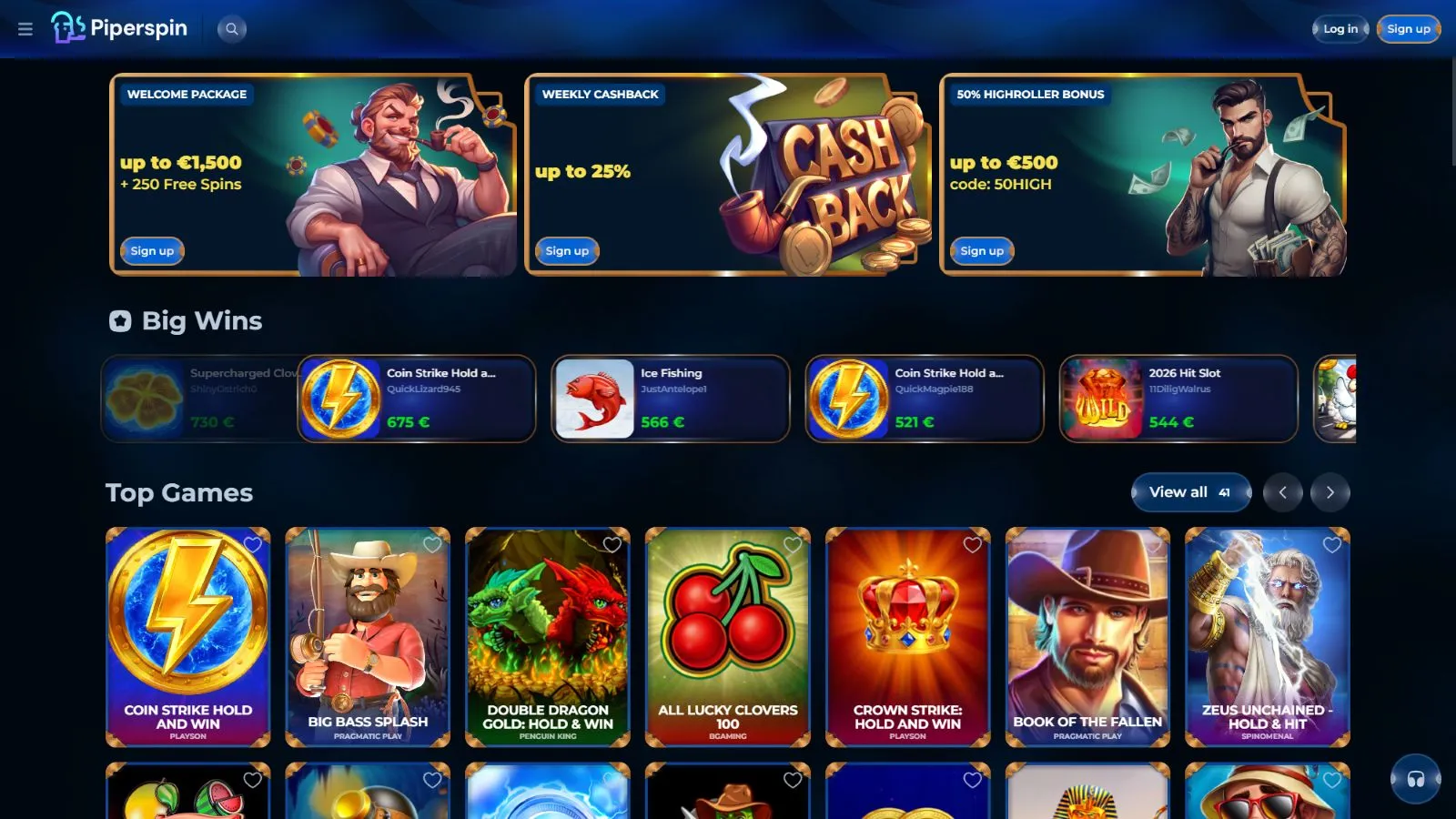Screen dimensions: 1456x819
Task: Show next Top Games with right chevron
Action: 1330,492
